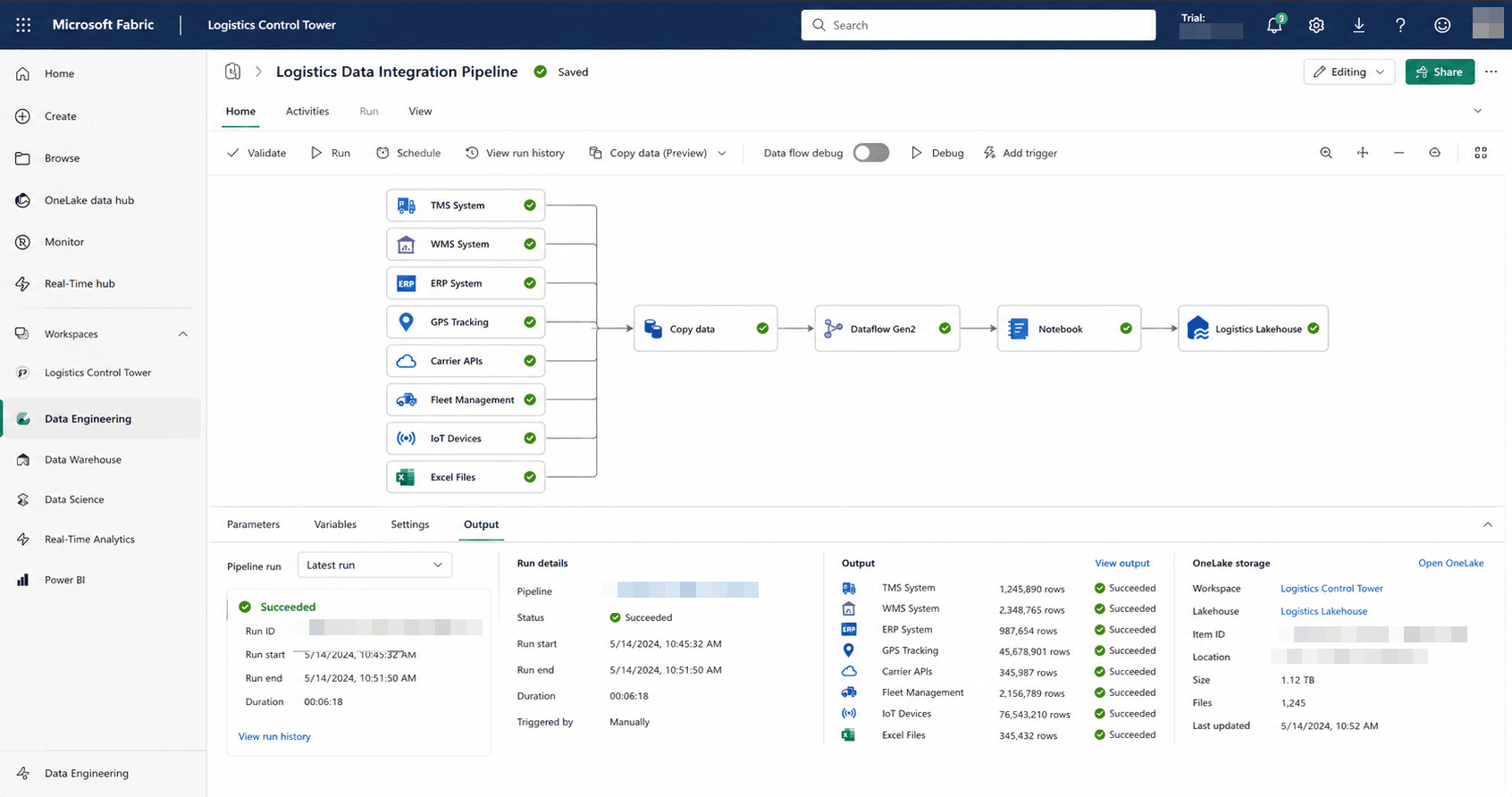
Task: Click the Add trigger button
Action: tap(1020, 153)
